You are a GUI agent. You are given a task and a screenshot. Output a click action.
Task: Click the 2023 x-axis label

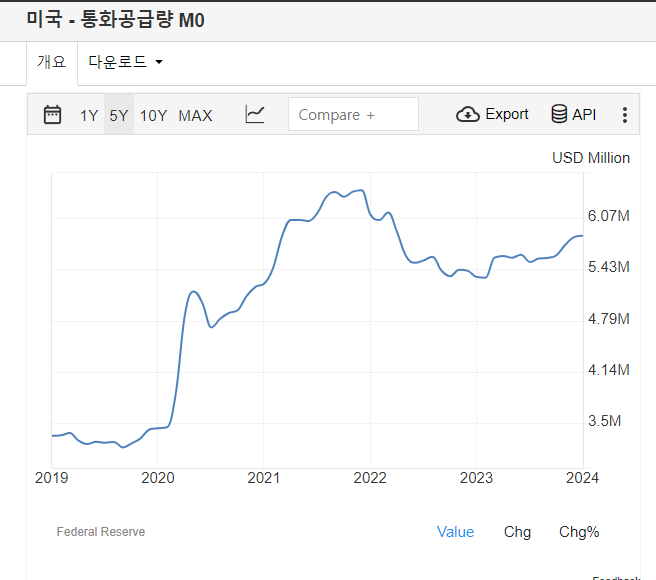(x=476, y=478)
